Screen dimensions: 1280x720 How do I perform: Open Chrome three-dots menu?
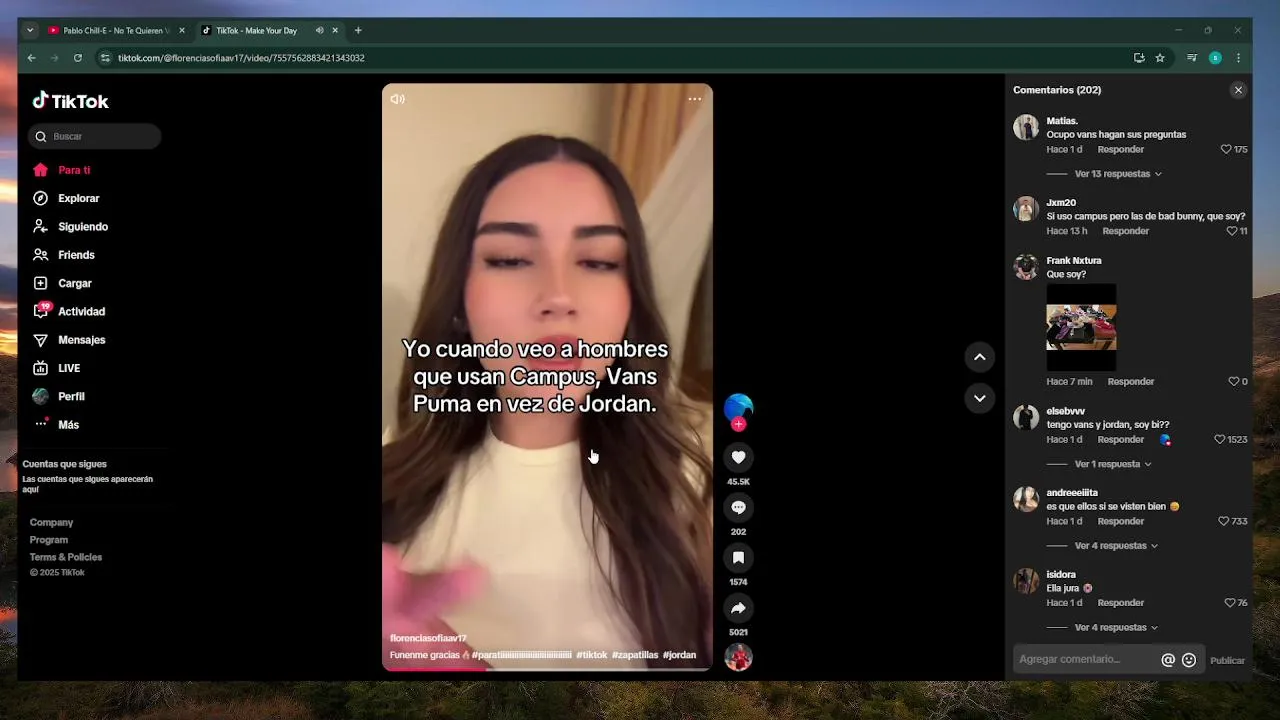coord(1238,58)
